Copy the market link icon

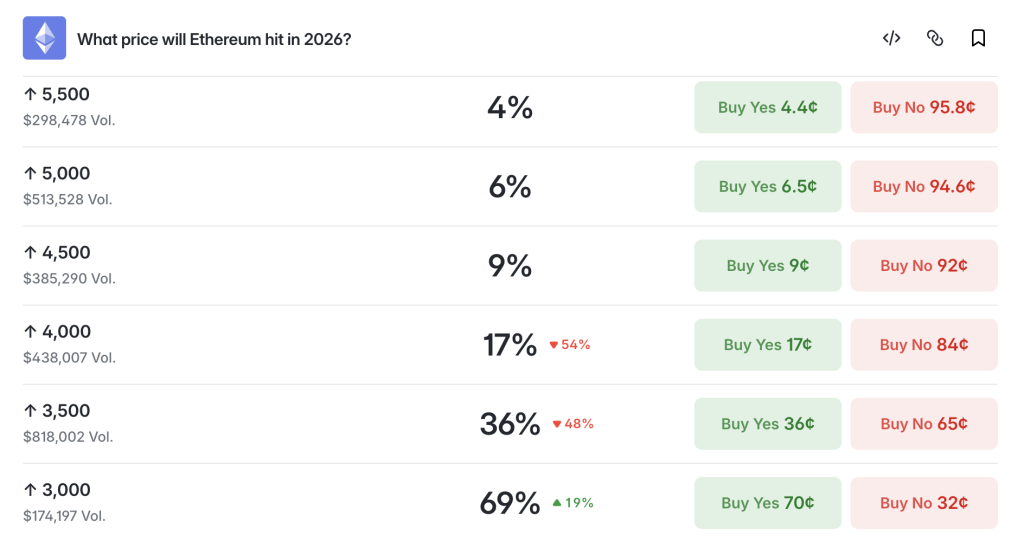coord(935,38)
